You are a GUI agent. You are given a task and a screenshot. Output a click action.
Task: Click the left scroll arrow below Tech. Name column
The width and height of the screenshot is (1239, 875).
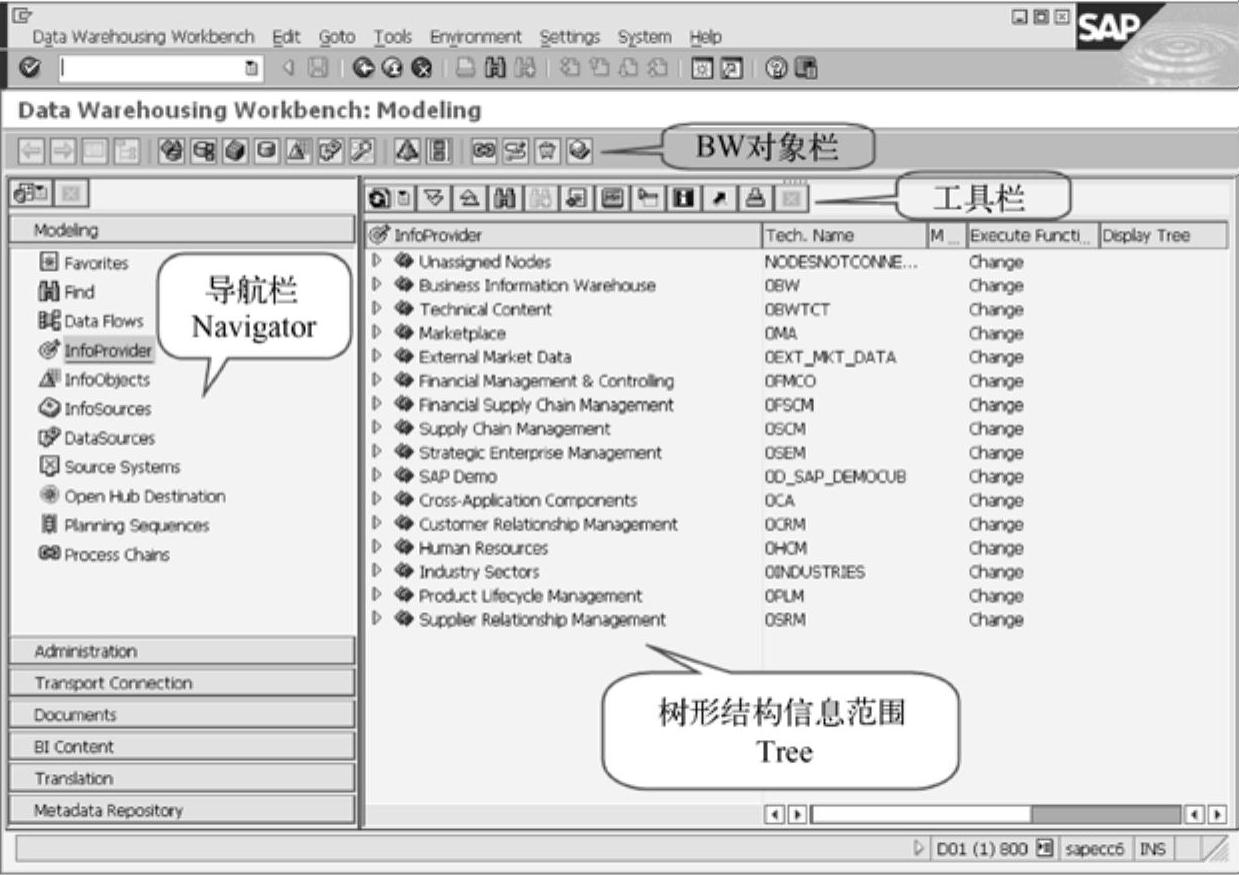point(774,815)
